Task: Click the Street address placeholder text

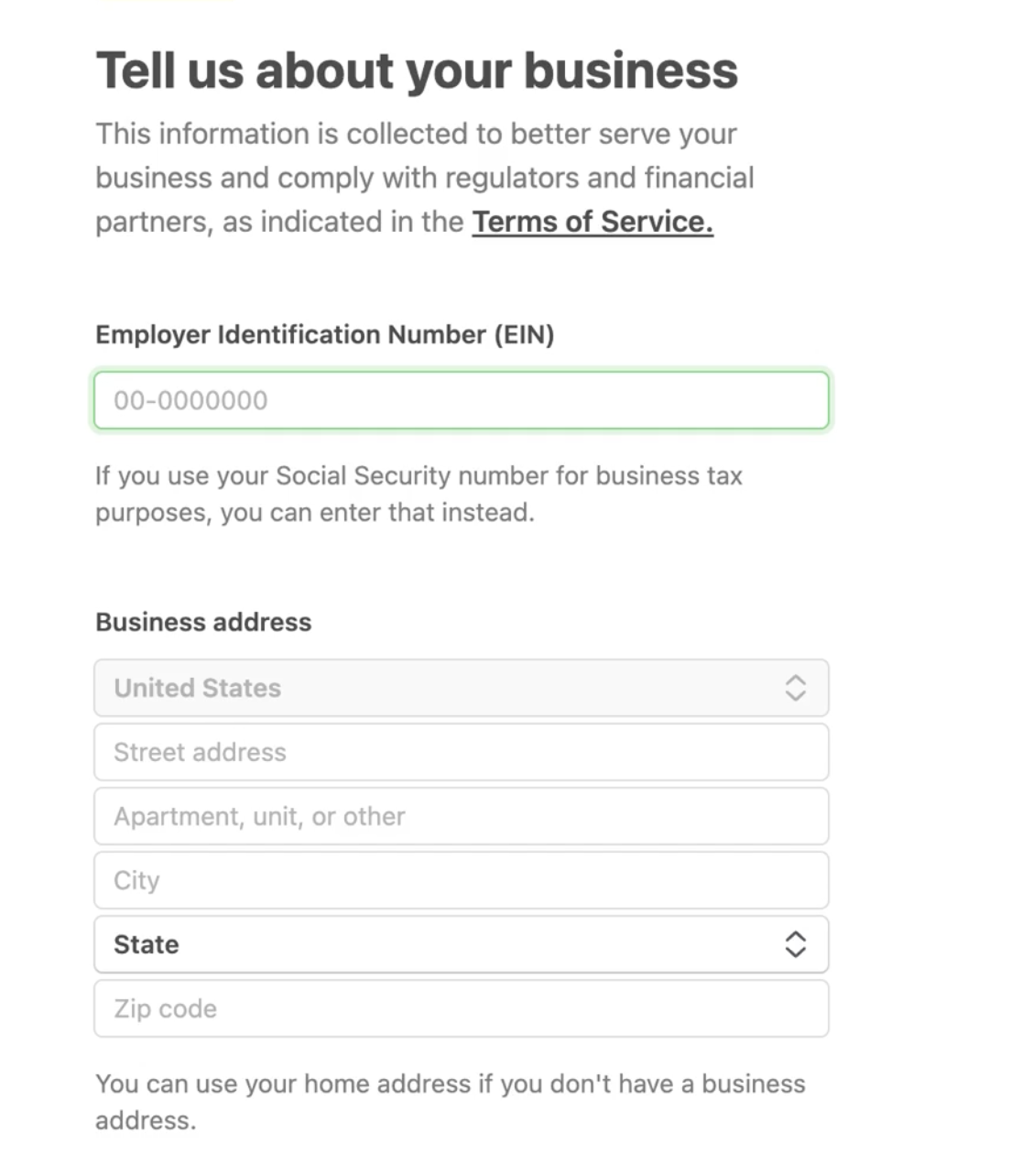Action: [x=200, y=752]
